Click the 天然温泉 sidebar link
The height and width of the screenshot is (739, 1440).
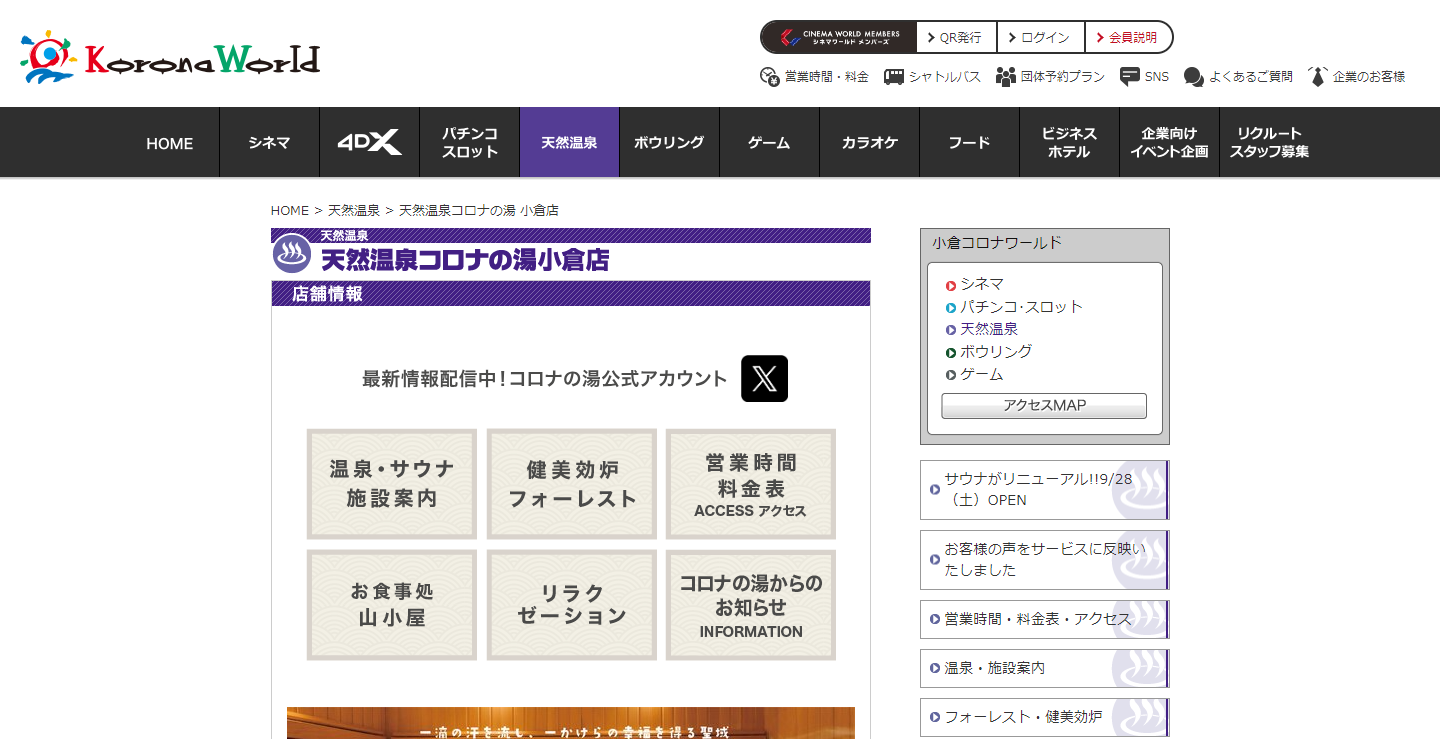(989, 329)
